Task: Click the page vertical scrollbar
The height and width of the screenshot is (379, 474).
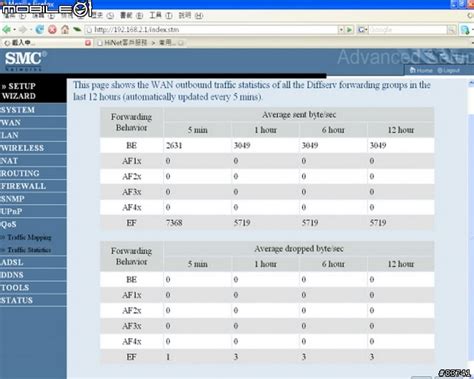Action: (x=471, y=230)
